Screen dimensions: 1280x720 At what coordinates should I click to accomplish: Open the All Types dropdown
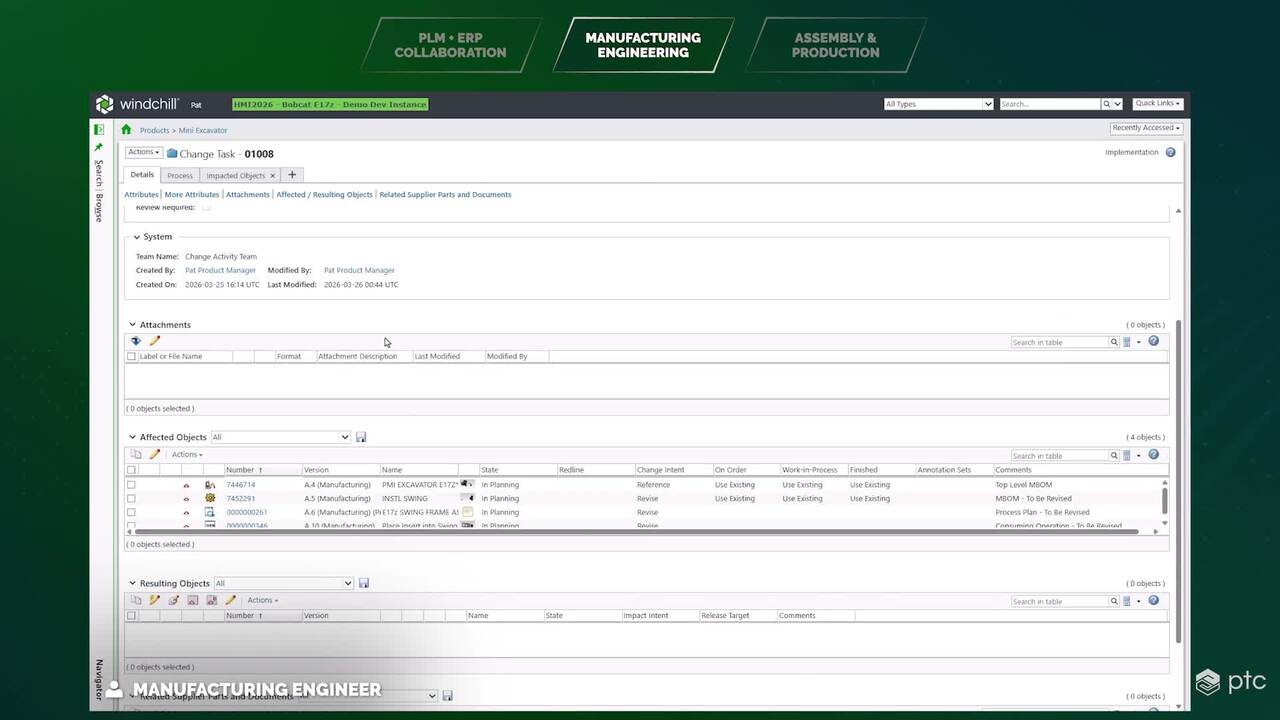click(x=938, y=104)
